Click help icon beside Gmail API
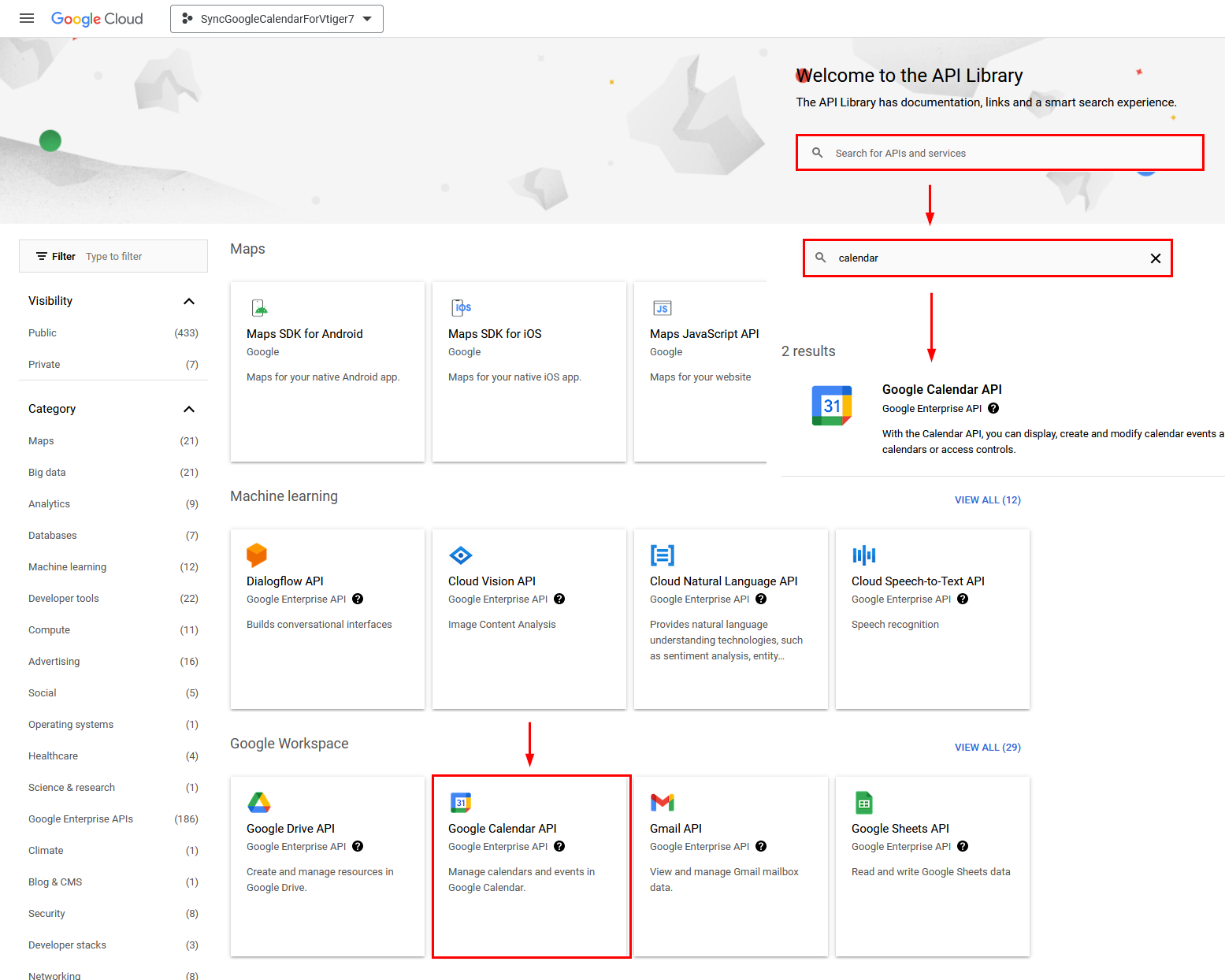 [x=761, y=846]
